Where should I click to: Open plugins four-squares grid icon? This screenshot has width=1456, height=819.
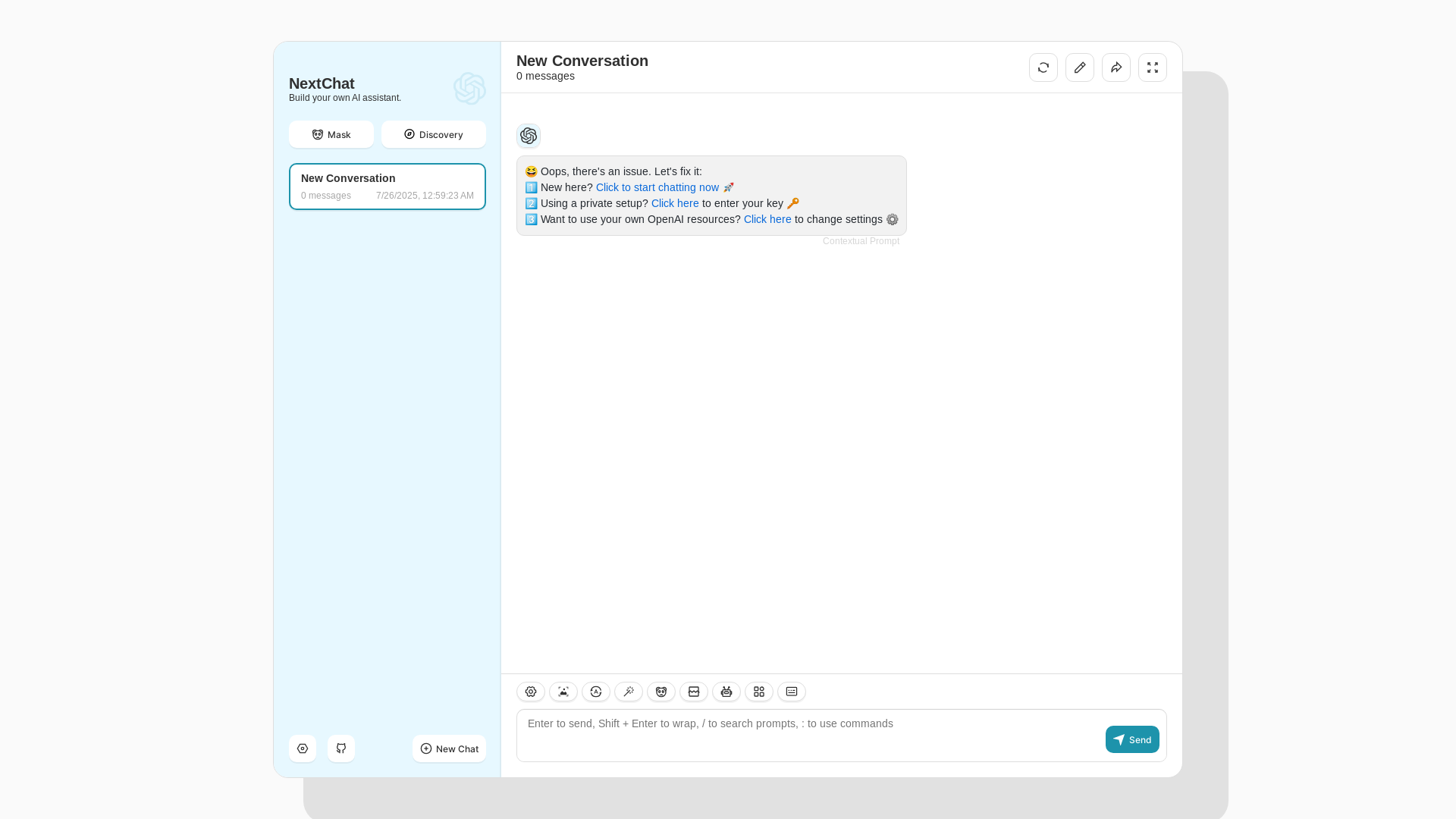click(759, 692)
